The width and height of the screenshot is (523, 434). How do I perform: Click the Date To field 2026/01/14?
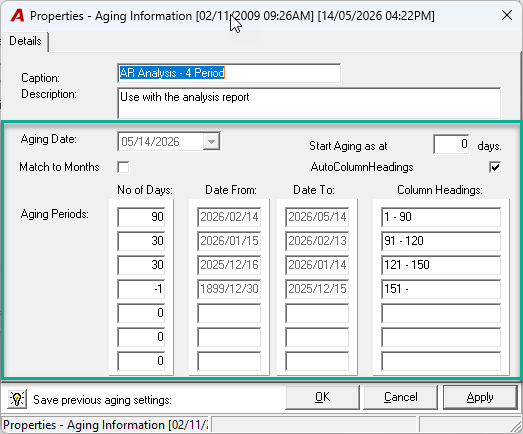[x=317, y=265]
